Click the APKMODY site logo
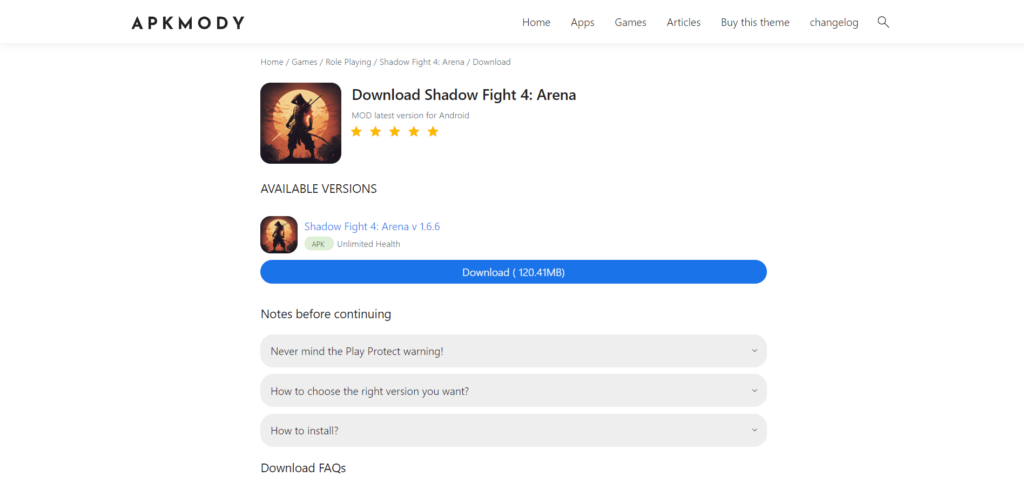The height and width of the screenshot is (483, 1024). pos(188,22)
